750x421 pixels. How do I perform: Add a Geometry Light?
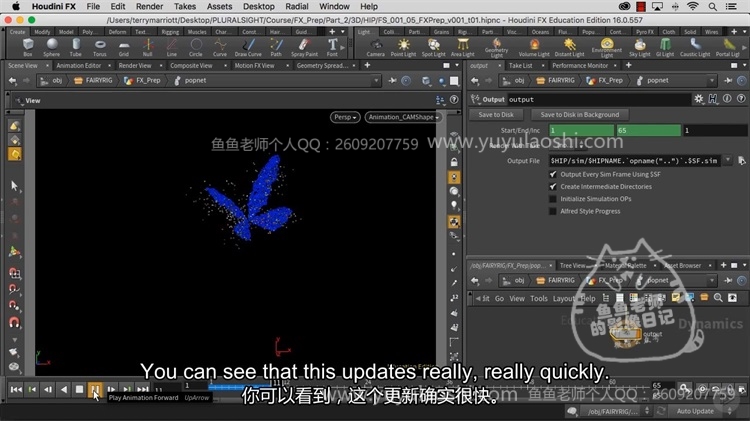[x=496, y=48]
